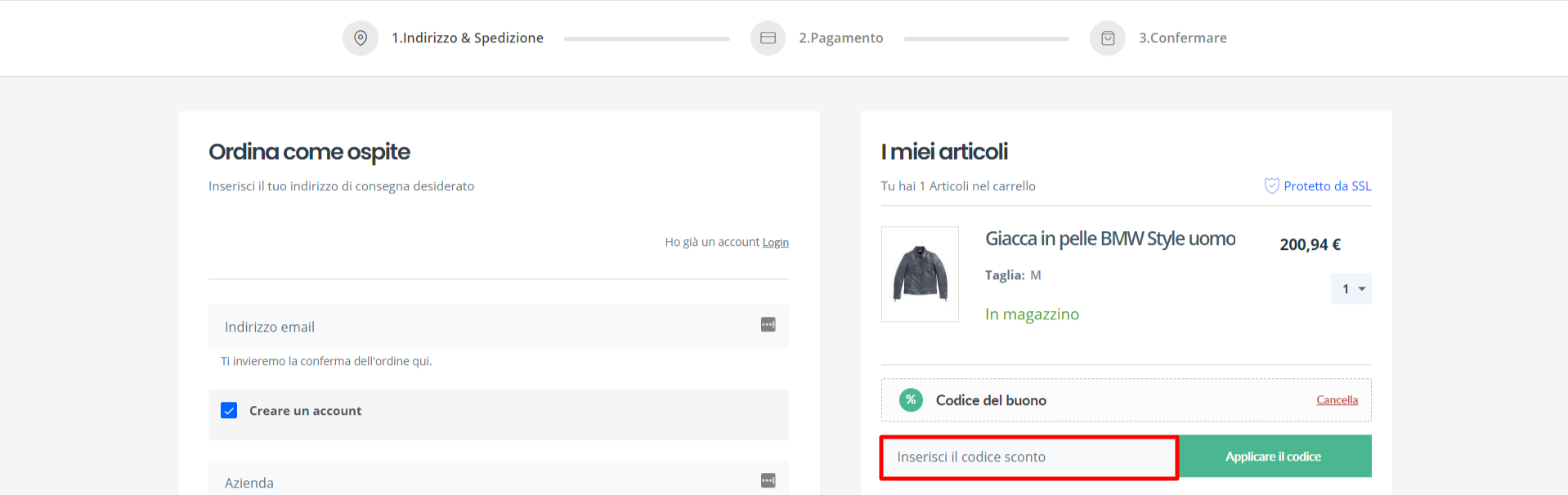This screenshot has width=1568, height=495.
Task: Focus the Indirizzo email input field
Action: coord(499,327)
